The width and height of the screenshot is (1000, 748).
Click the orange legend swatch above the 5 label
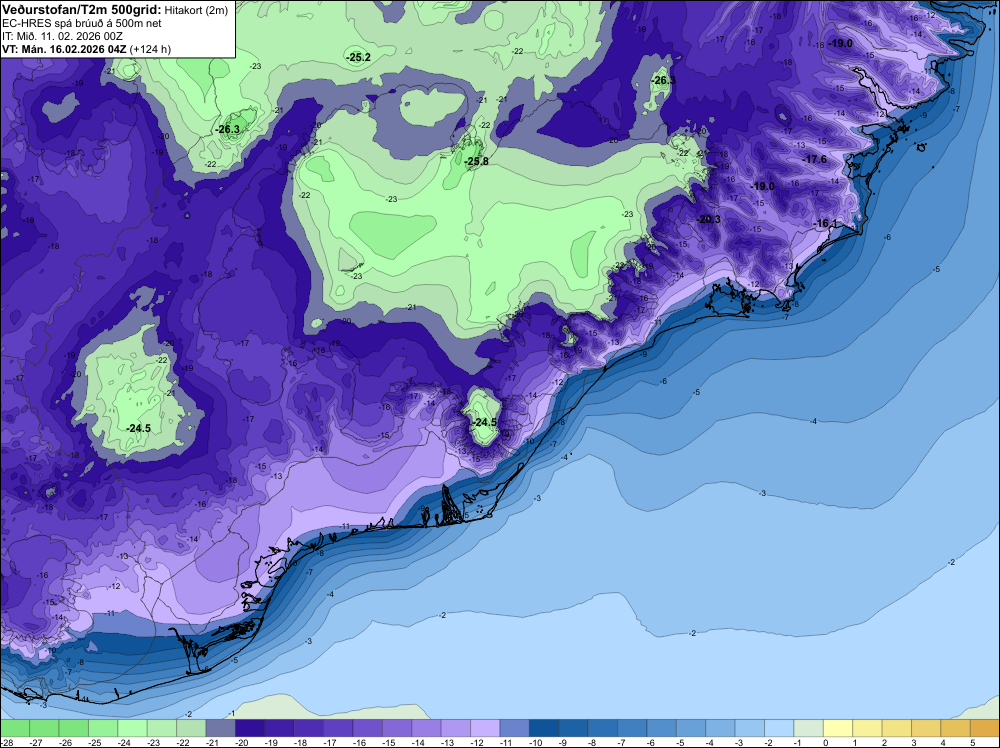[985, 728]
